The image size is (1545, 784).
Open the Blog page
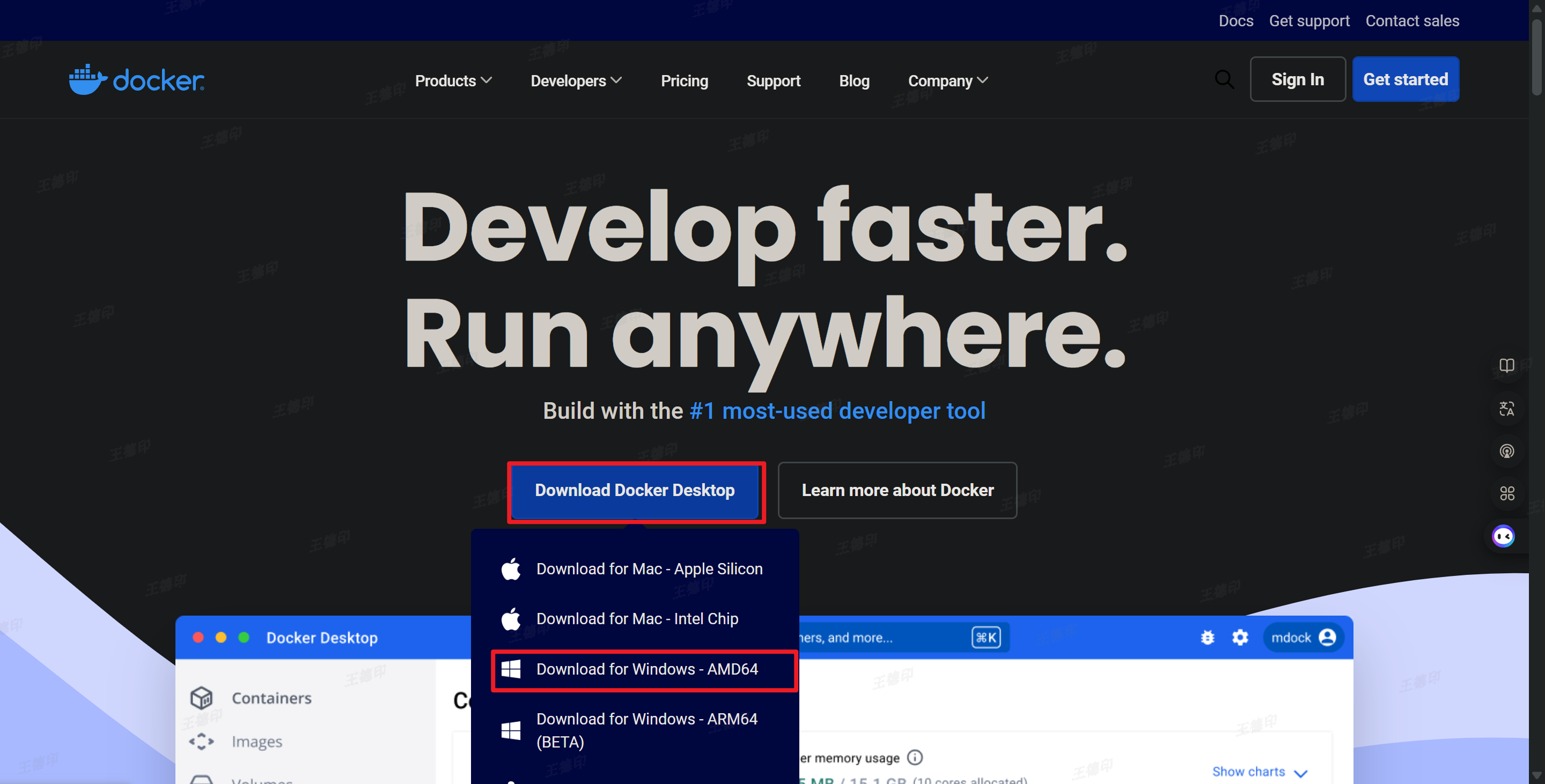[854, 80]
